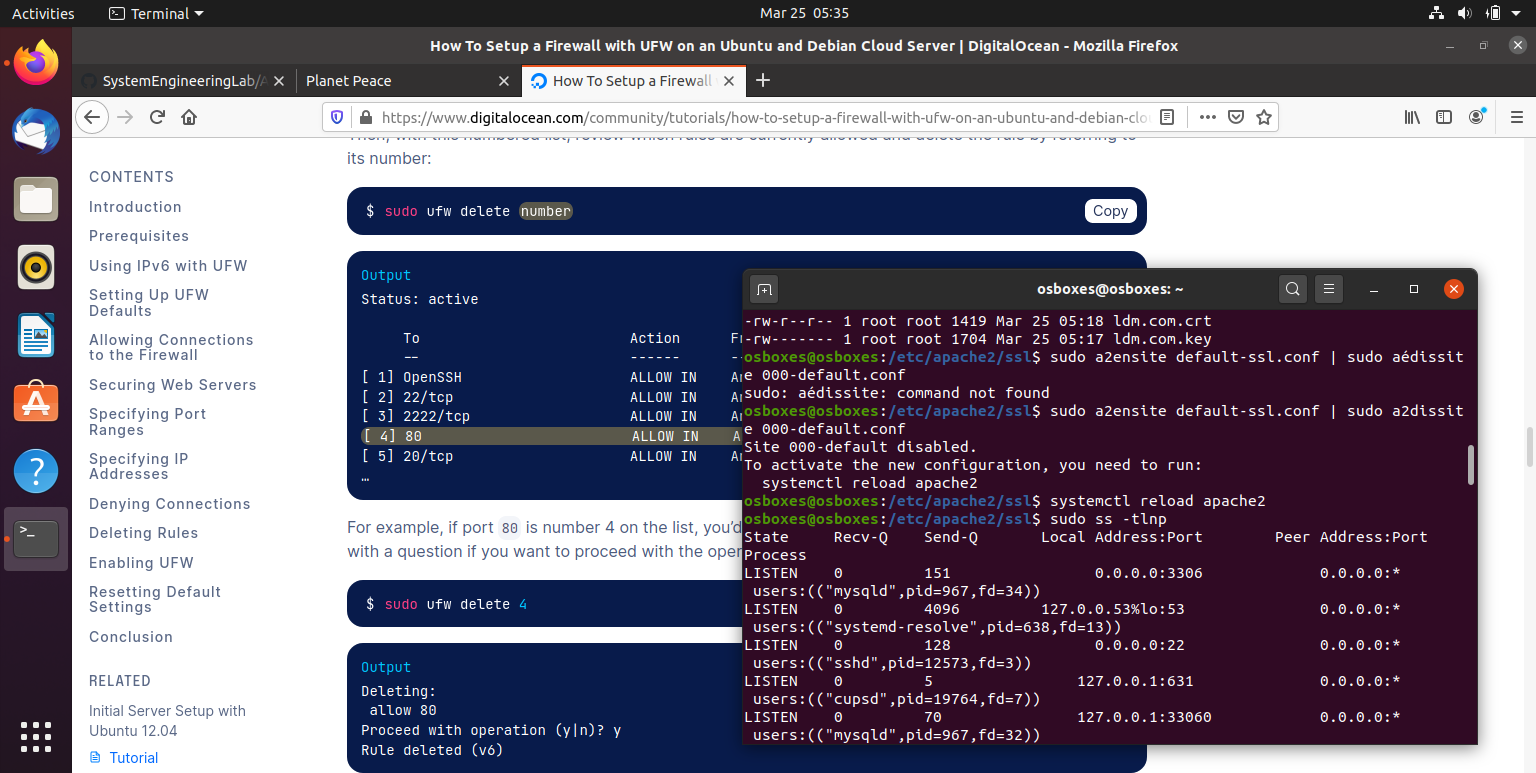Click the Firefox page scrollbar thumb
1536x773 pixels.
click(1529, 446)
